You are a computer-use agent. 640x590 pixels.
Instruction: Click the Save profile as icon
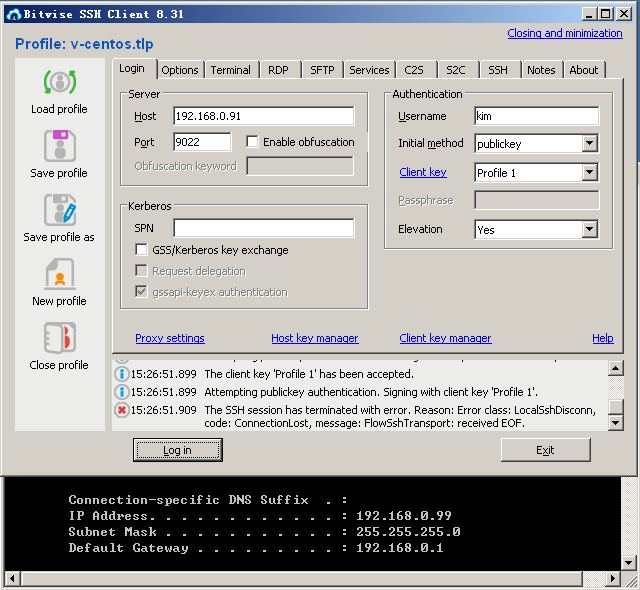[x=60, y=210]
